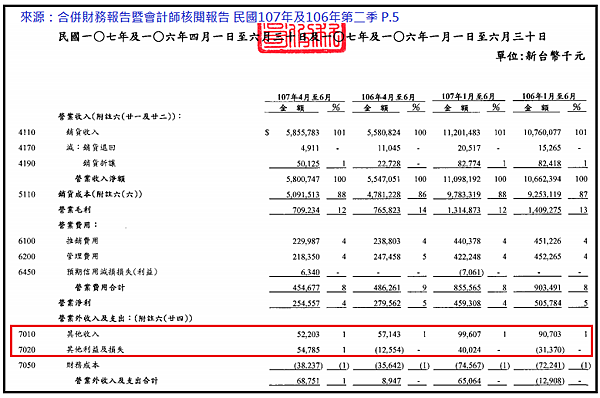Select account code 4110
This screenshot has height=398, width=600.
click(x=27, y=132)
